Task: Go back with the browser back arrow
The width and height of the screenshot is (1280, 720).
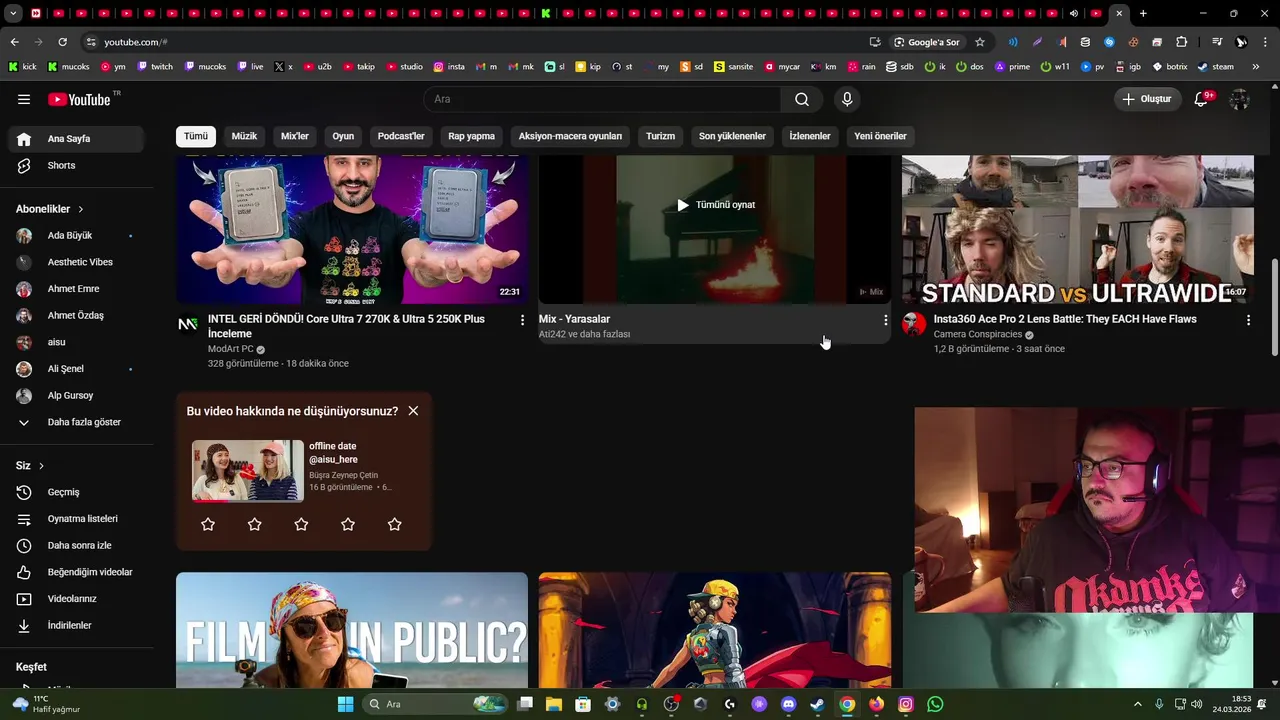Action: (x=14, y=42)
